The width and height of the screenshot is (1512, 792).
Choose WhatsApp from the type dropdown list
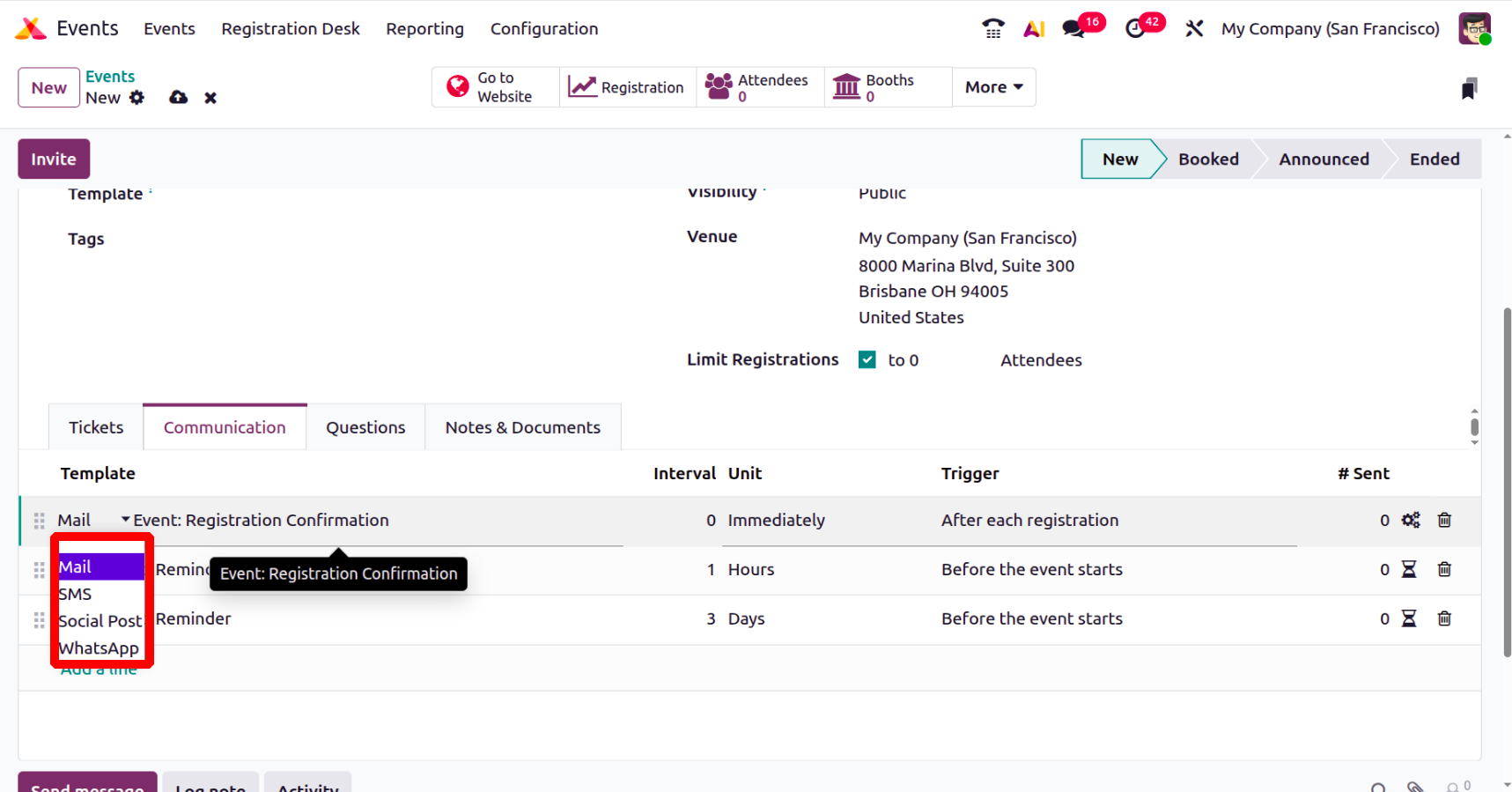(x=99, y=648)
